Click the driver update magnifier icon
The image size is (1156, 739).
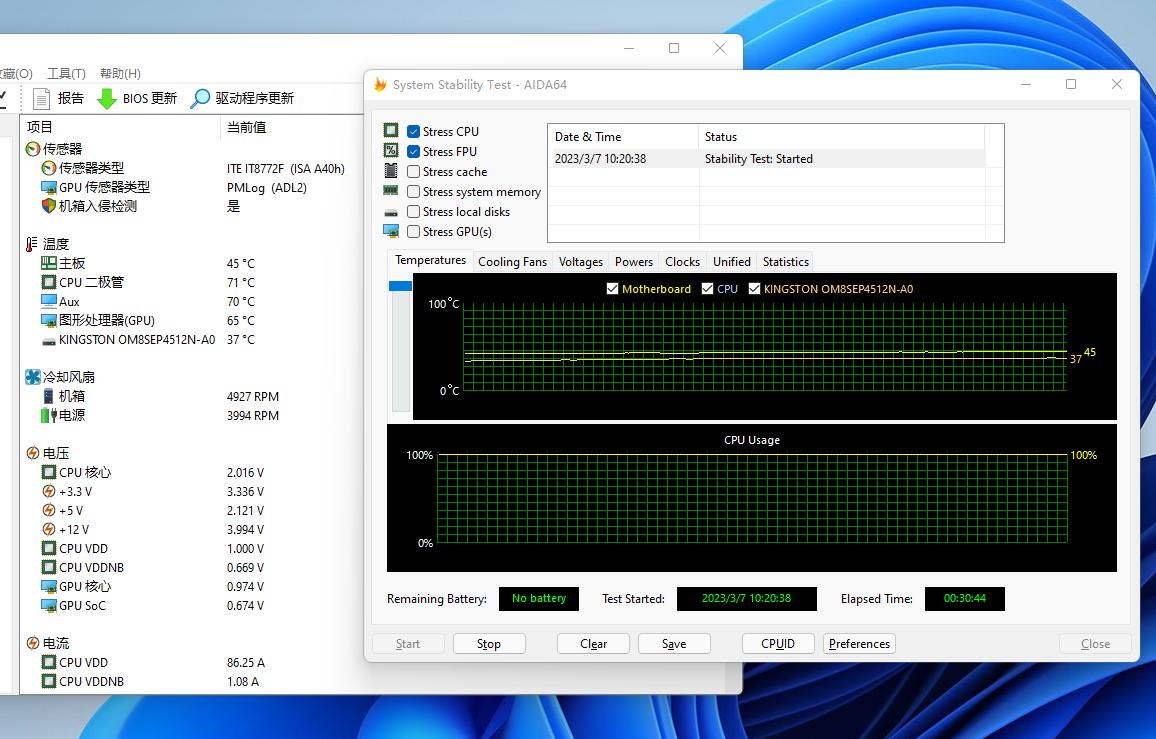[201, 98]
